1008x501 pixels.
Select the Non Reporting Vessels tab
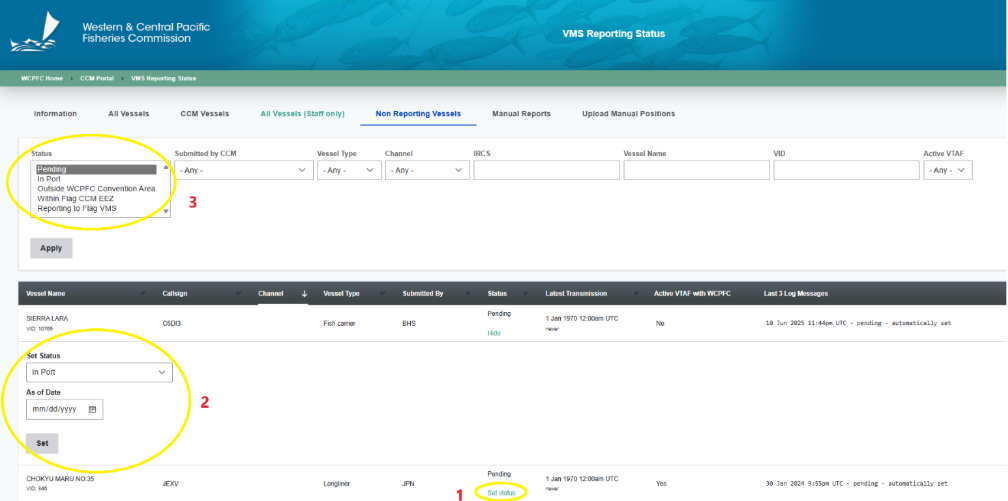(418, 114)
